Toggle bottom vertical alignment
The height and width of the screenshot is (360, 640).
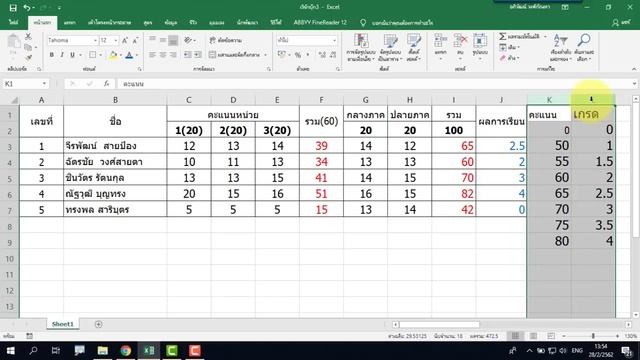pos(173,40)
